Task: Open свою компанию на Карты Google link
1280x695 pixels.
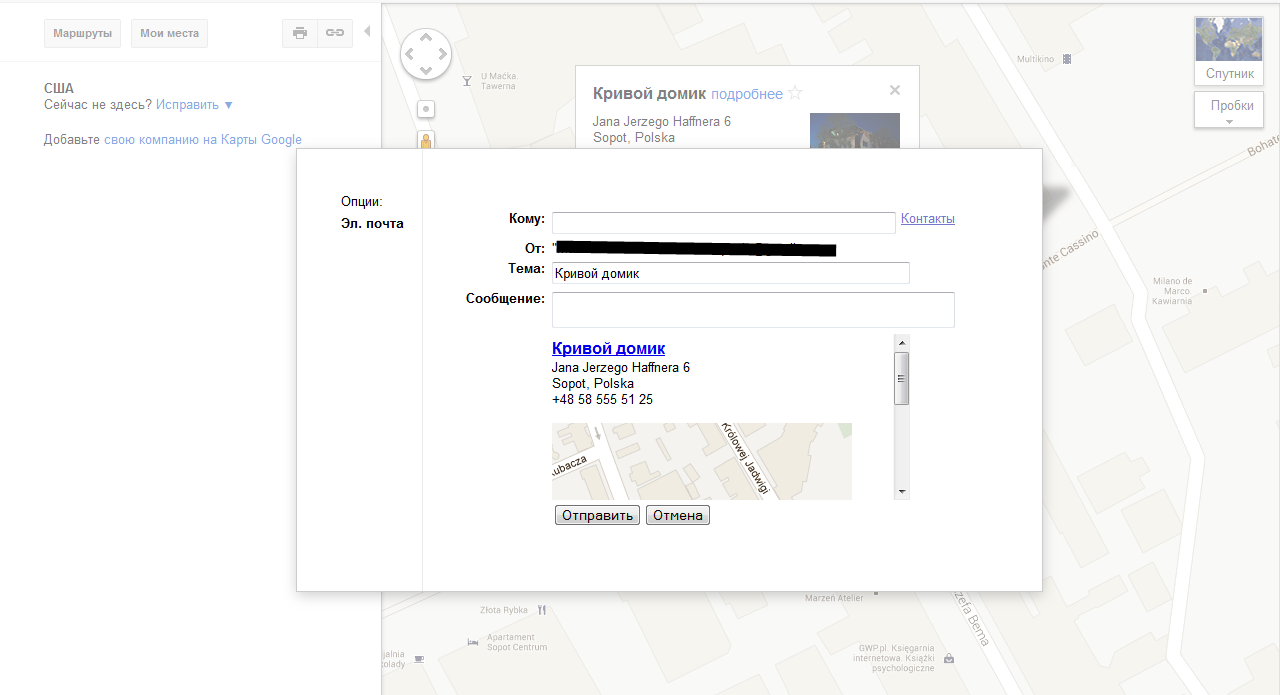Action: tap(202, 140)
